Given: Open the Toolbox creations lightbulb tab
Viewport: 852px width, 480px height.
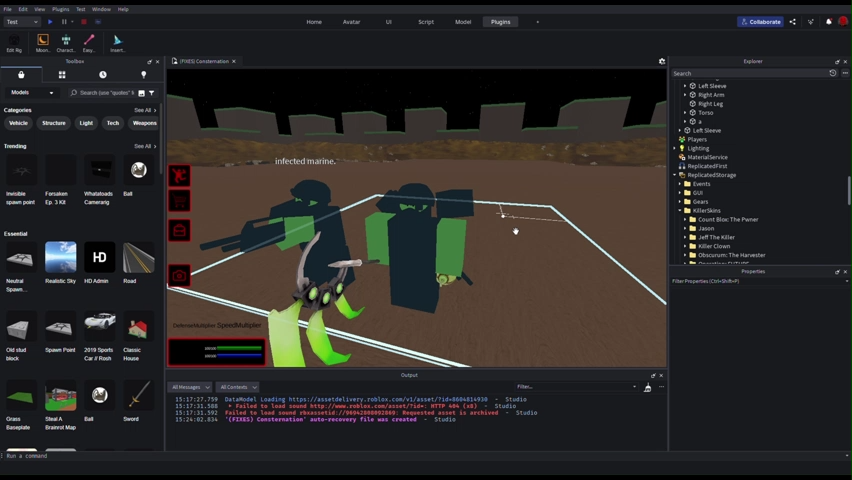Looking at the screenshot, I should tap(143, 74).
